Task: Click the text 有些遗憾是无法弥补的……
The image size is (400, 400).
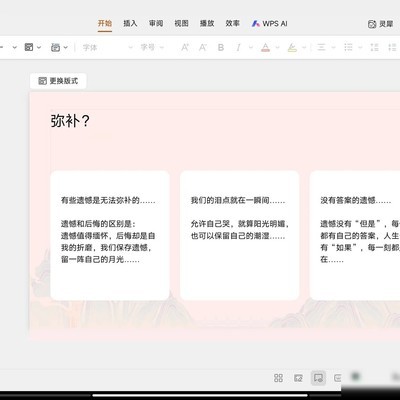Action: [x=108, y=200]
